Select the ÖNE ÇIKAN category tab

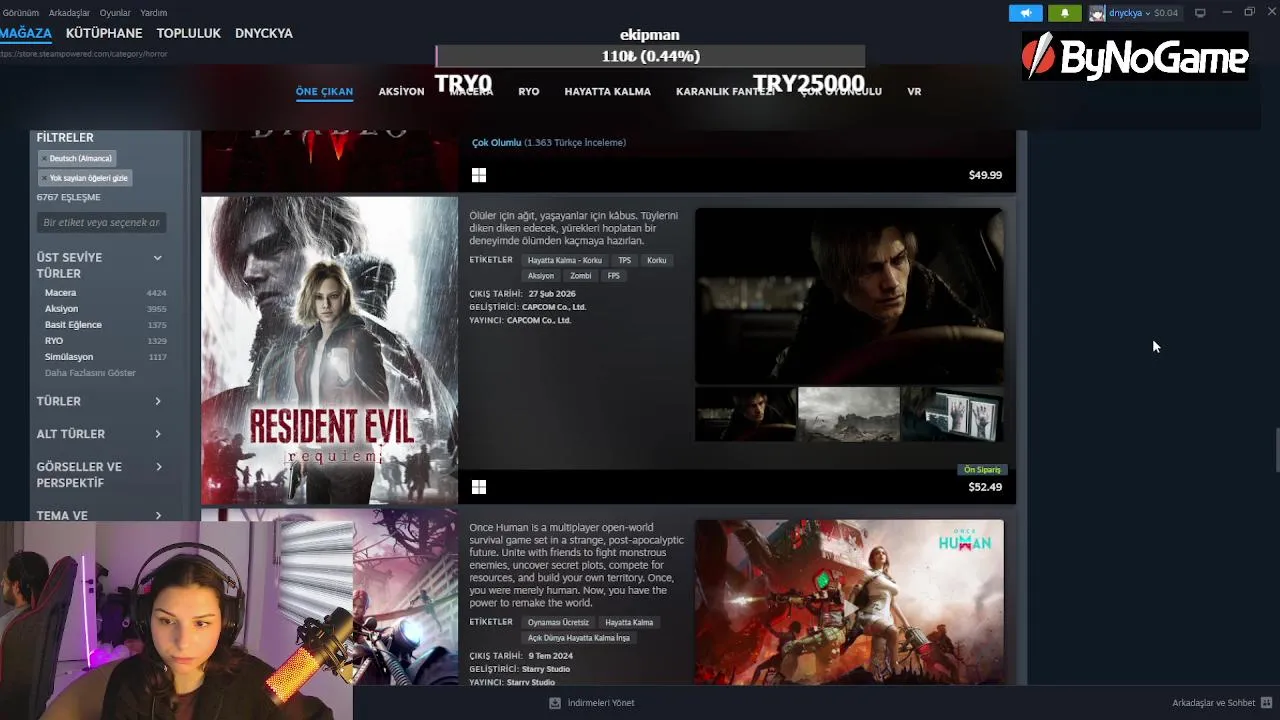(x=324, y=91)
